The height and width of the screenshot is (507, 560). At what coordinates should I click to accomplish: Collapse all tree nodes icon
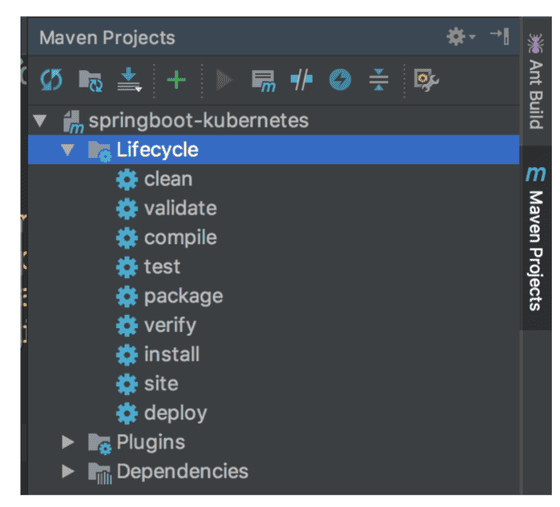pyautogui.click(x=379, y=79)
